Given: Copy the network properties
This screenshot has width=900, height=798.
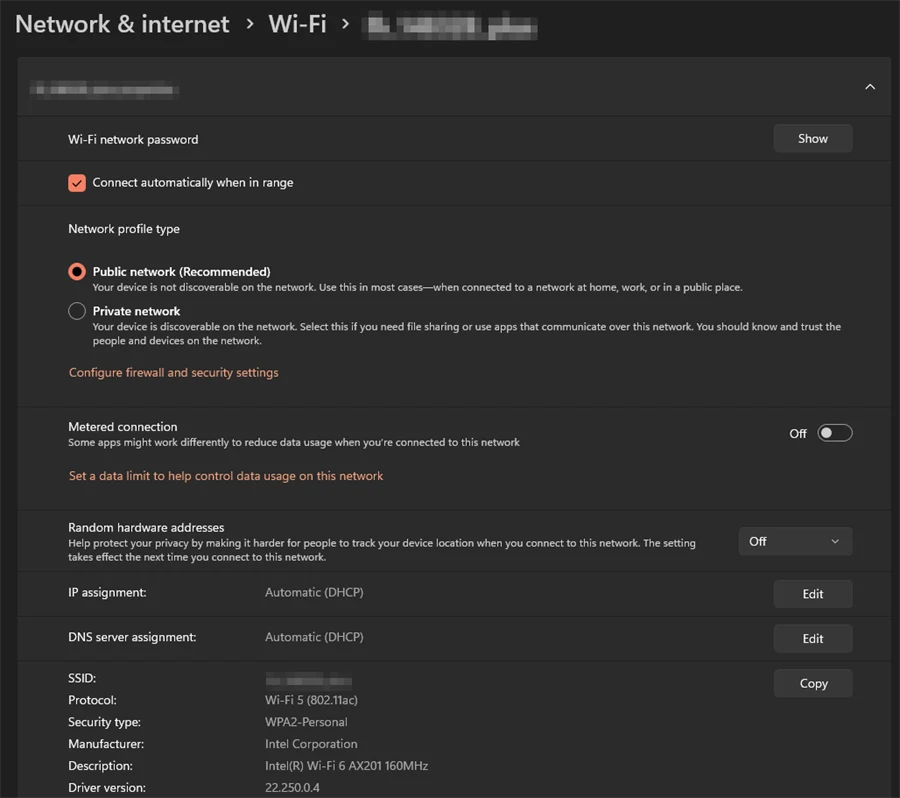Looking at the screenshot, I should pyautogui.click(x=813, y=683).
